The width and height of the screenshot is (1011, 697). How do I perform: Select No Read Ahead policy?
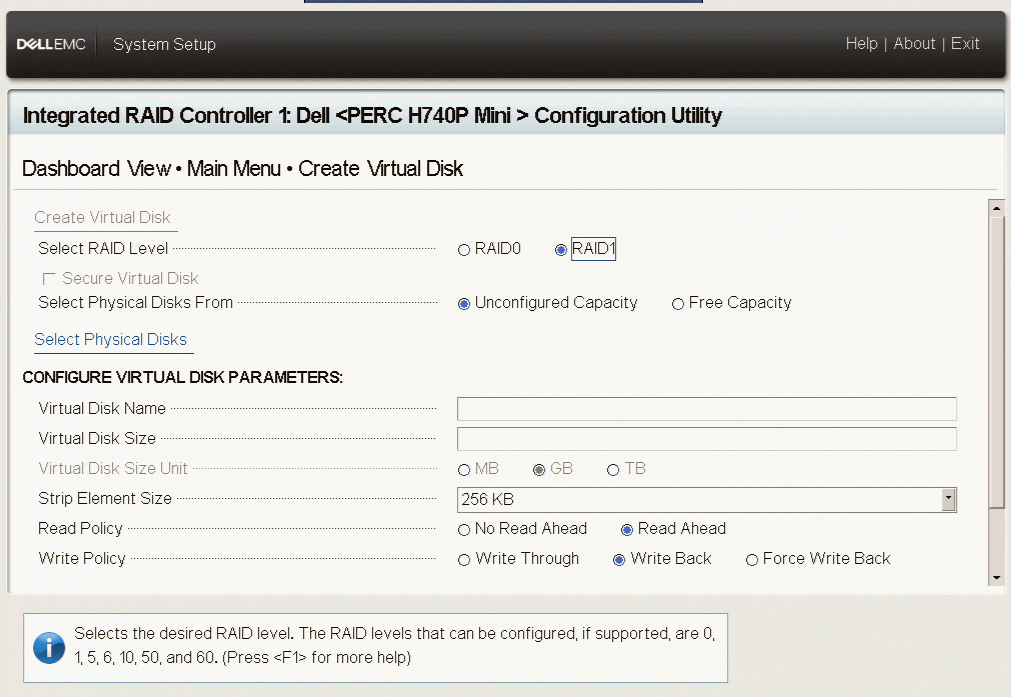click(464, 530)
